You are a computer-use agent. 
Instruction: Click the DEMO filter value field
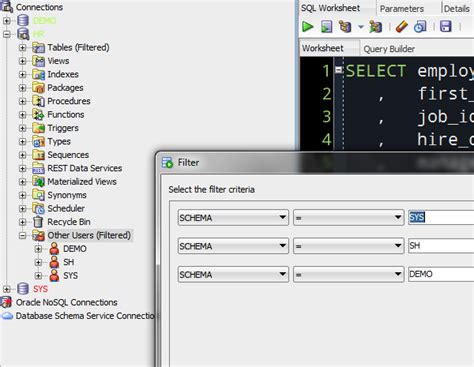coord(441,274)
